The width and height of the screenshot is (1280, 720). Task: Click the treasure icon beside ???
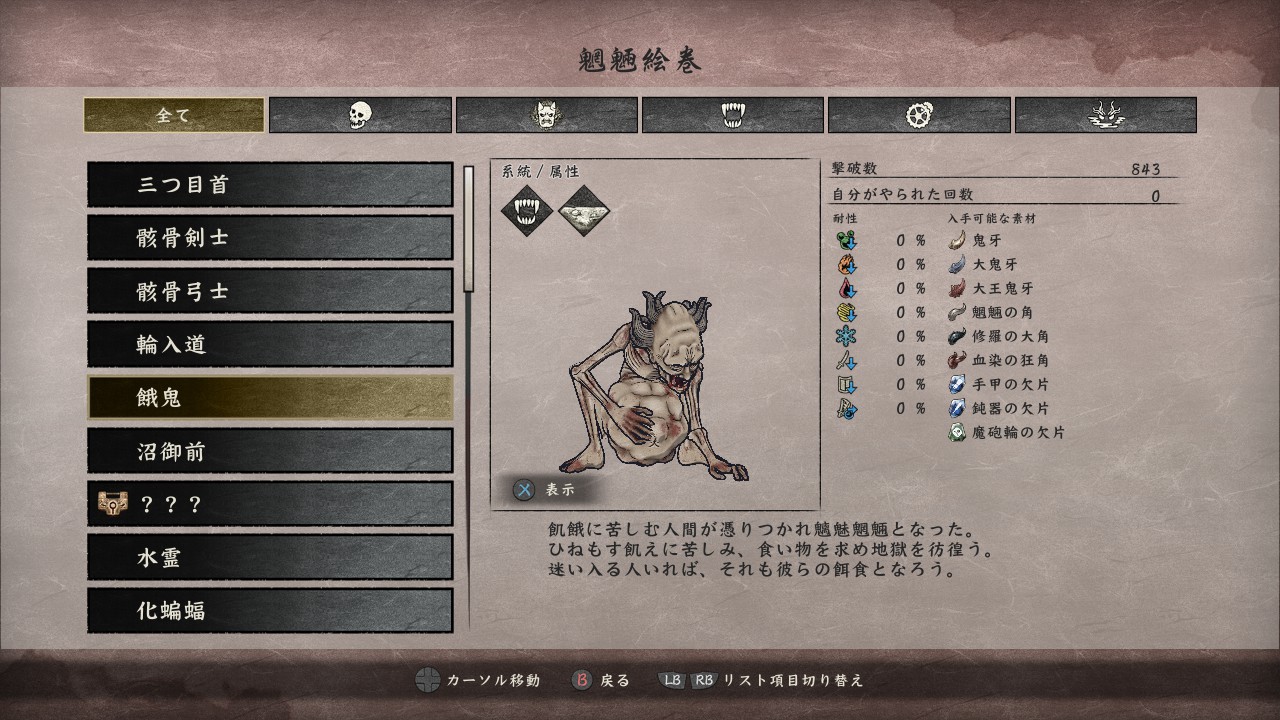point(113,503)
